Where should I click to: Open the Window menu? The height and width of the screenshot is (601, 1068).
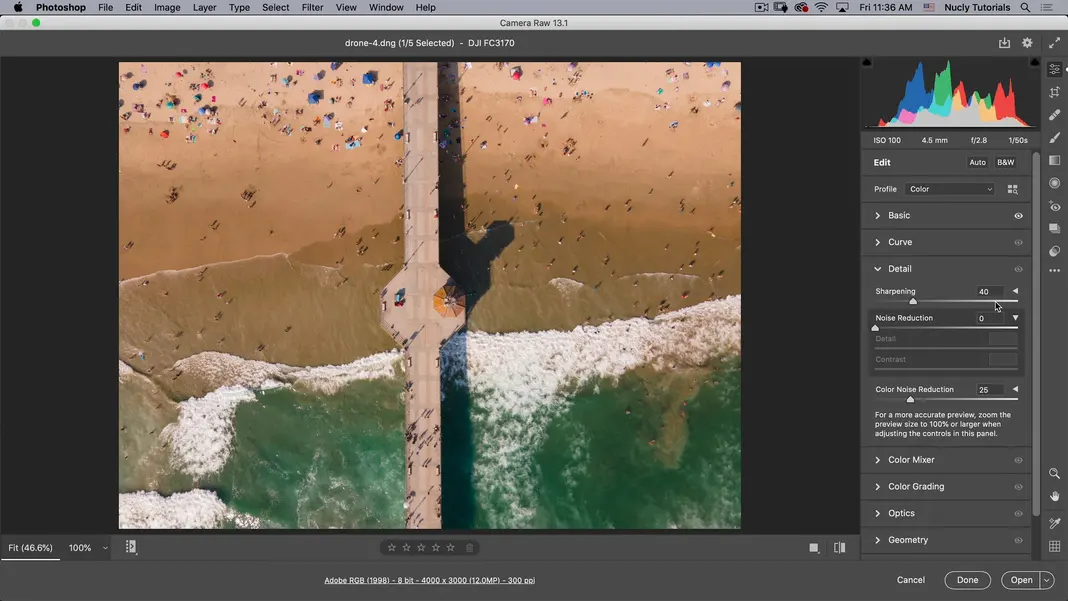tap(386, 7)
